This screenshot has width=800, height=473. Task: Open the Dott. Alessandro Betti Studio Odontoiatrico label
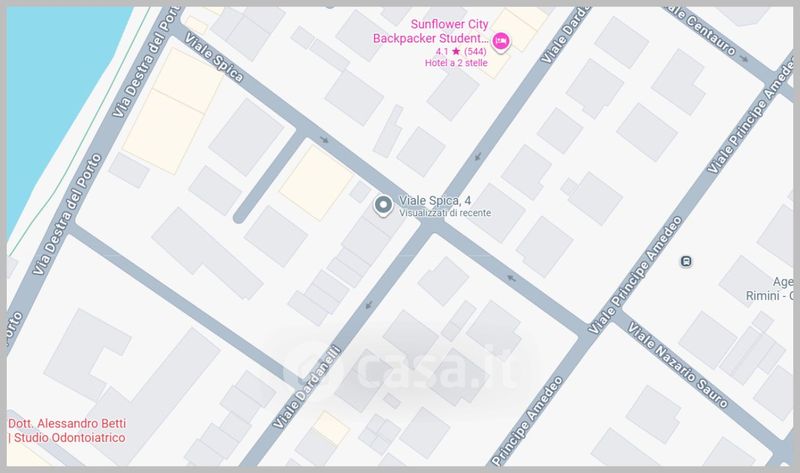pos(67,431)
